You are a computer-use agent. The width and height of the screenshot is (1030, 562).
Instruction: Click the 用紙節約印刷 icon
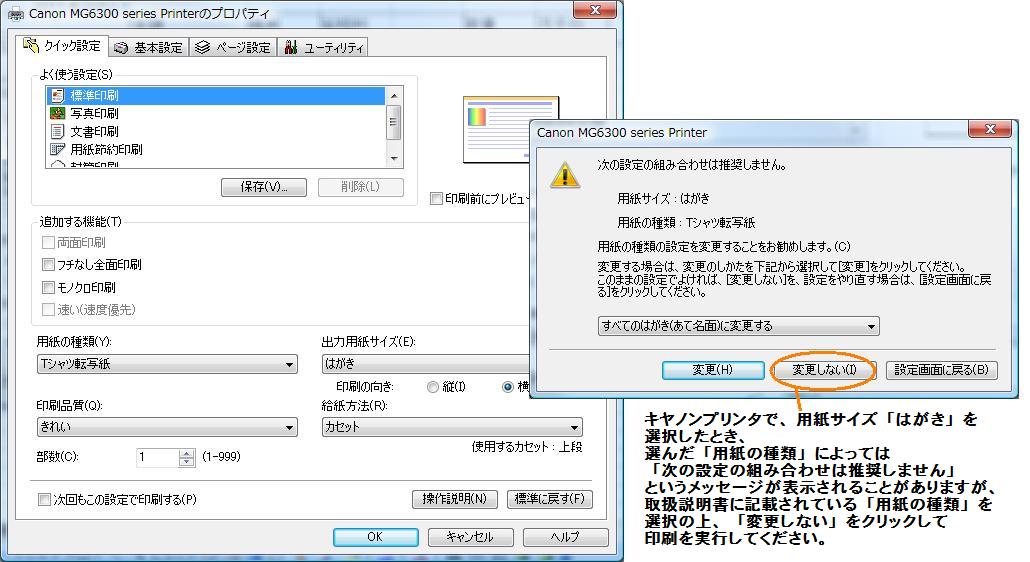pyautogui.click(x=58, y=149)
